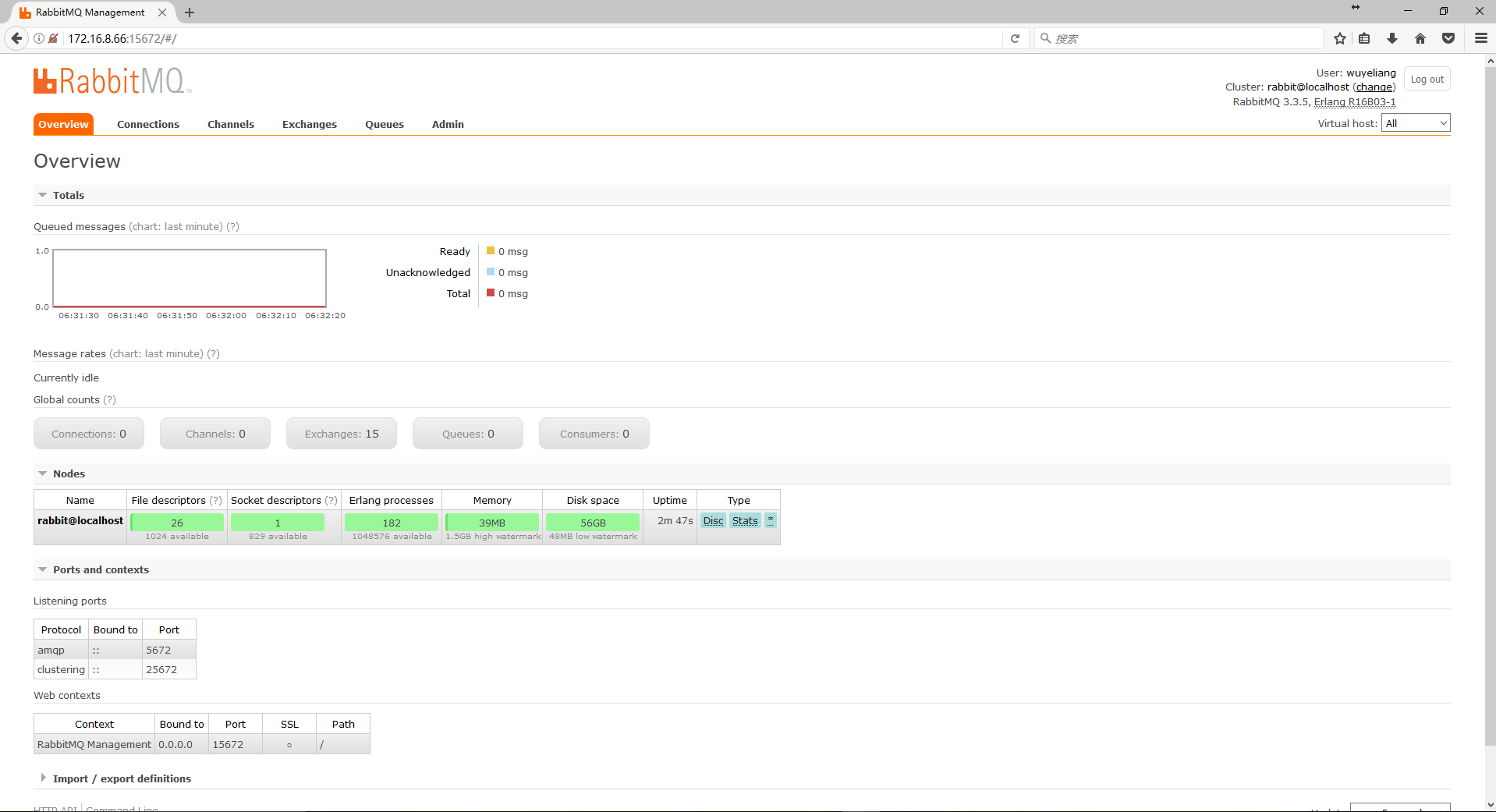Click the Log out button
The height and width of the screenshot is (812, 1496).
click(1427, 80)
